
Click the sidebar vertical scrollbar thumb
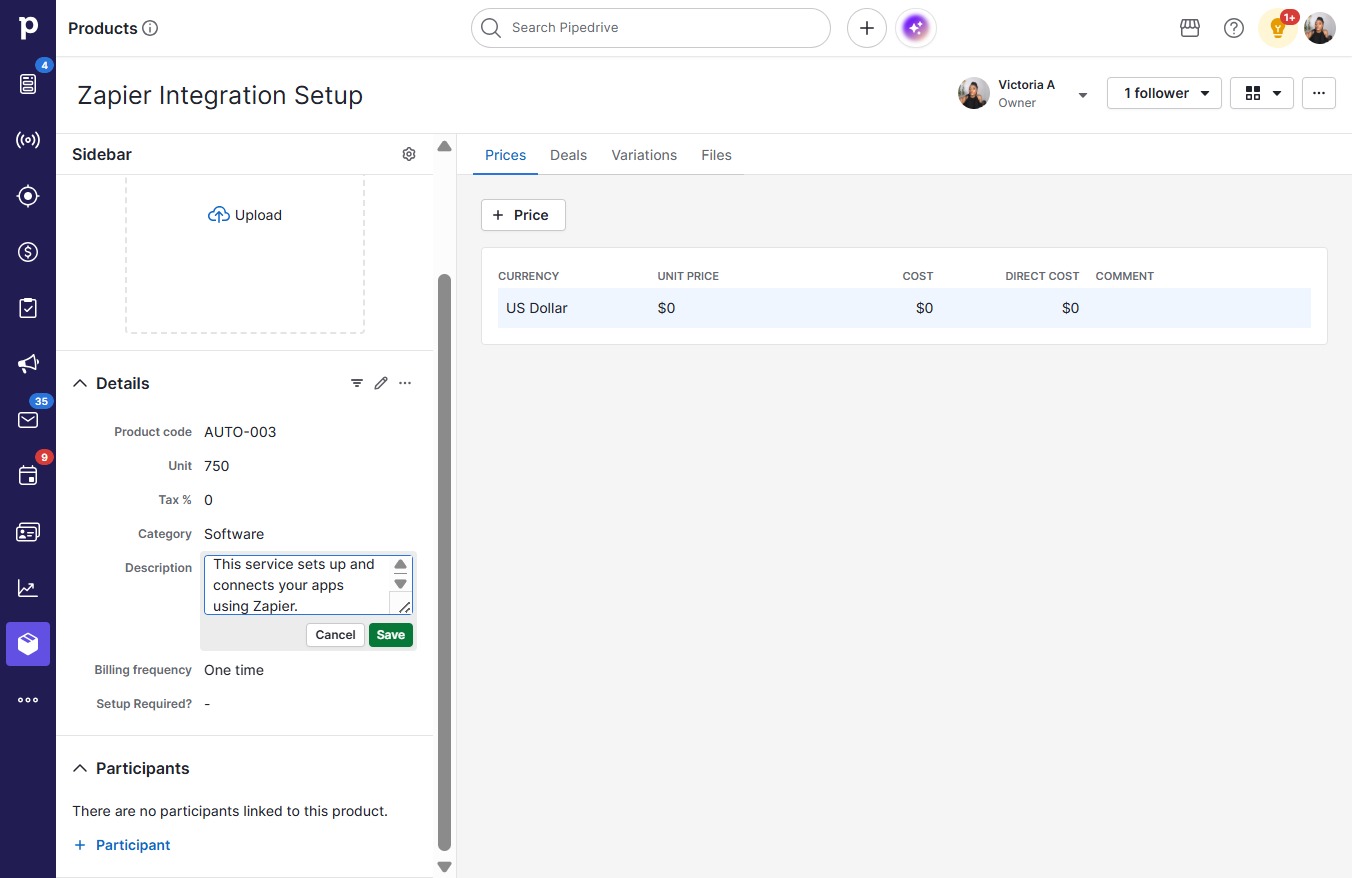(445, 562)
